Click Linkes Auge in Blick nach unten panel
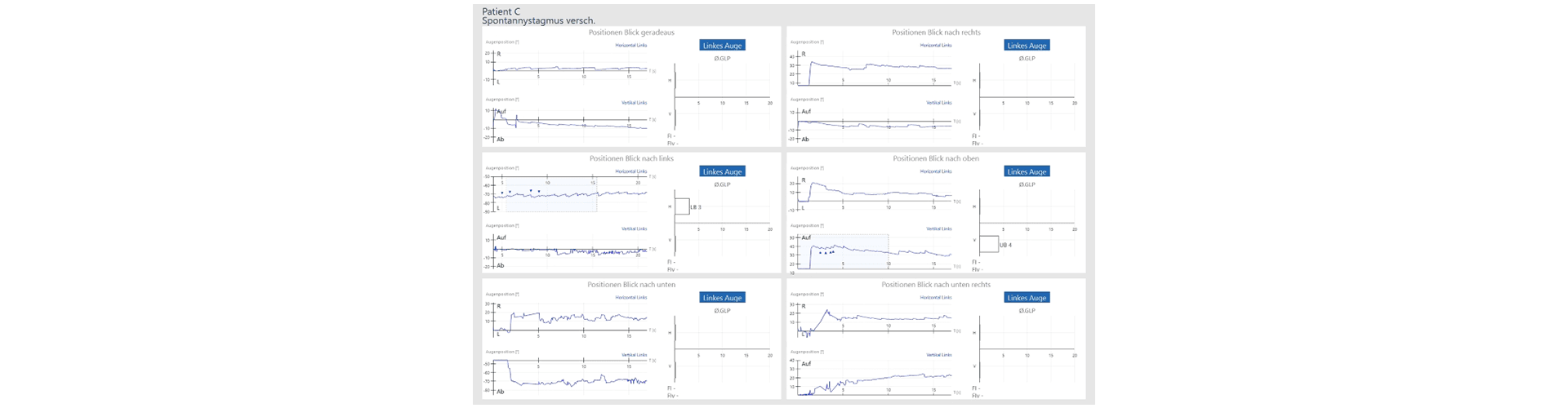Image resolution: width=1568 pixels, height=408 pixels. [x=722, y=298]
